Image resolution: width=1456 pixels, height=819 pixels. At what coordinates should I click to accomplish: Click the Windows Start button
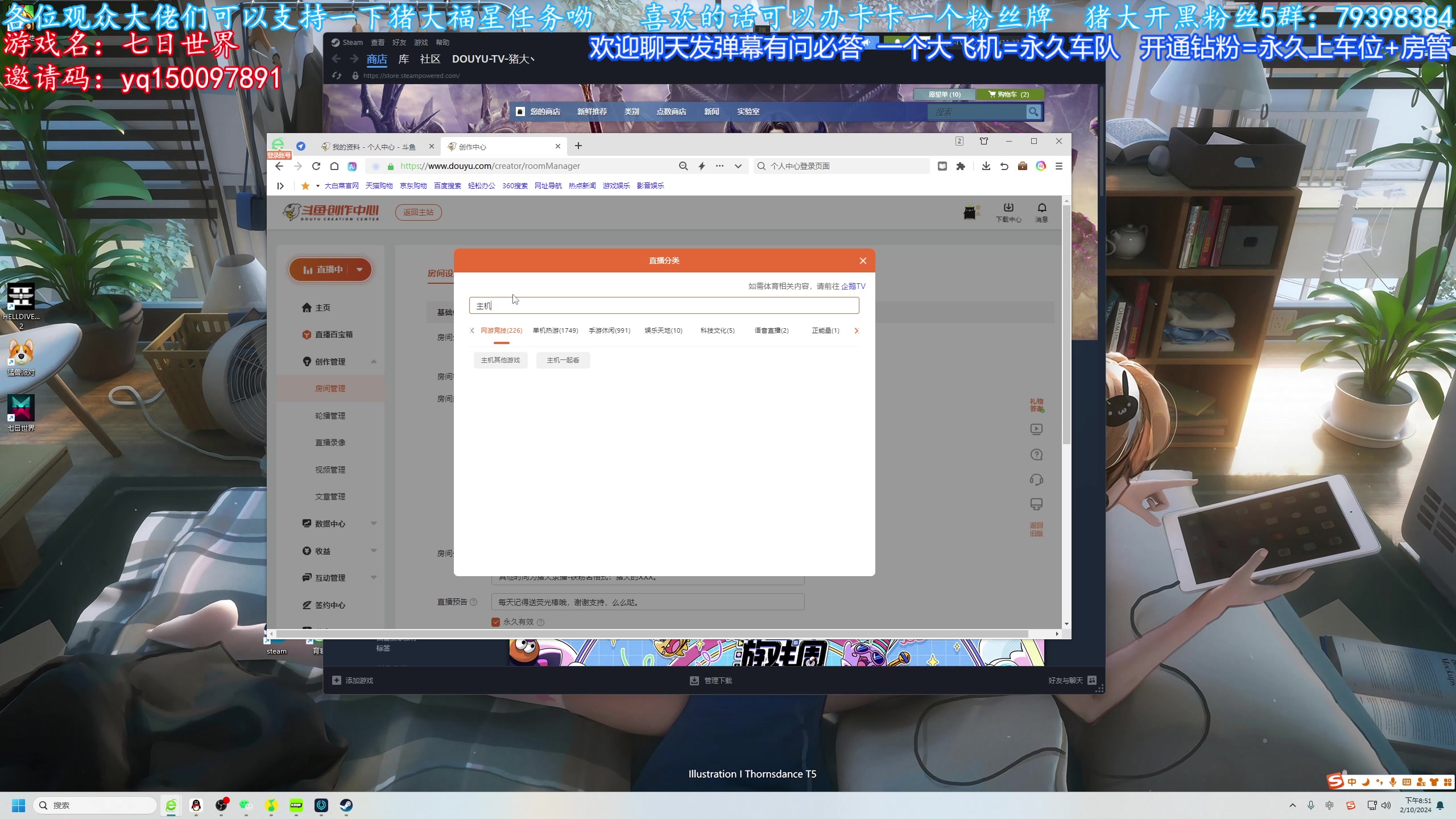(x=18, y=805)
